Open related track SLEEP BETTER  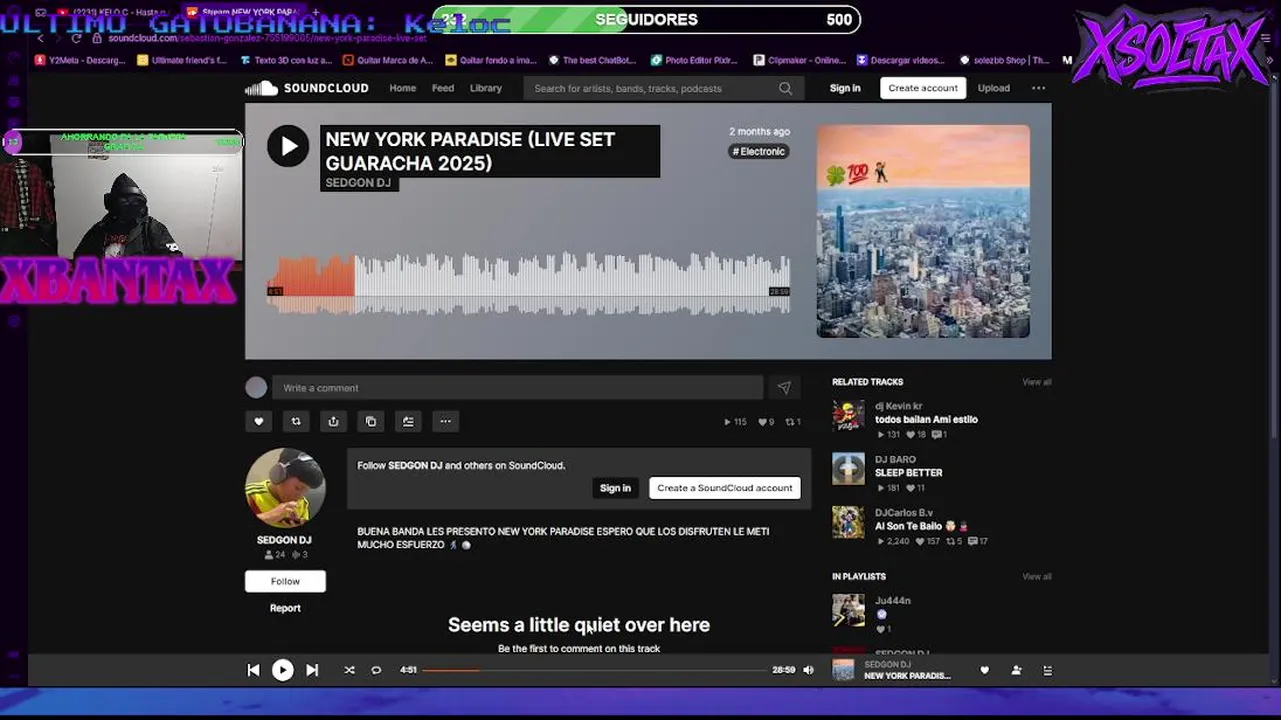coord(909,473)
